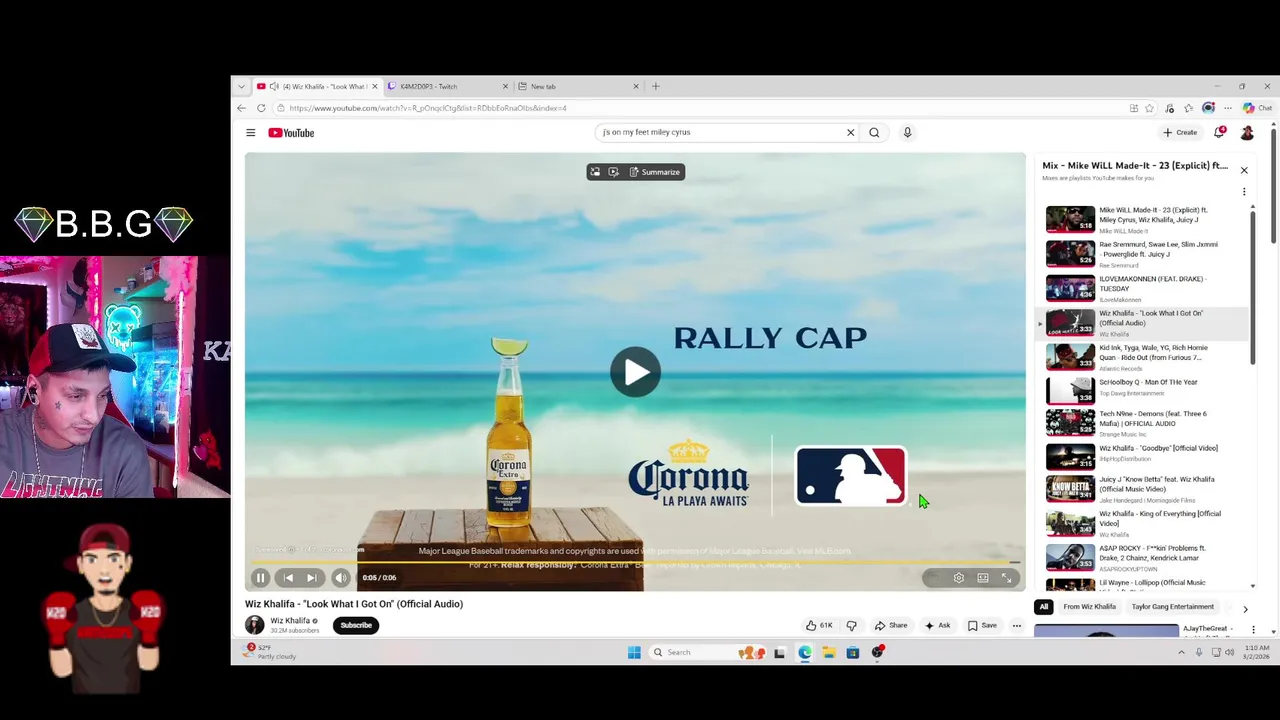Select the All filter chip

(1044, 607)
